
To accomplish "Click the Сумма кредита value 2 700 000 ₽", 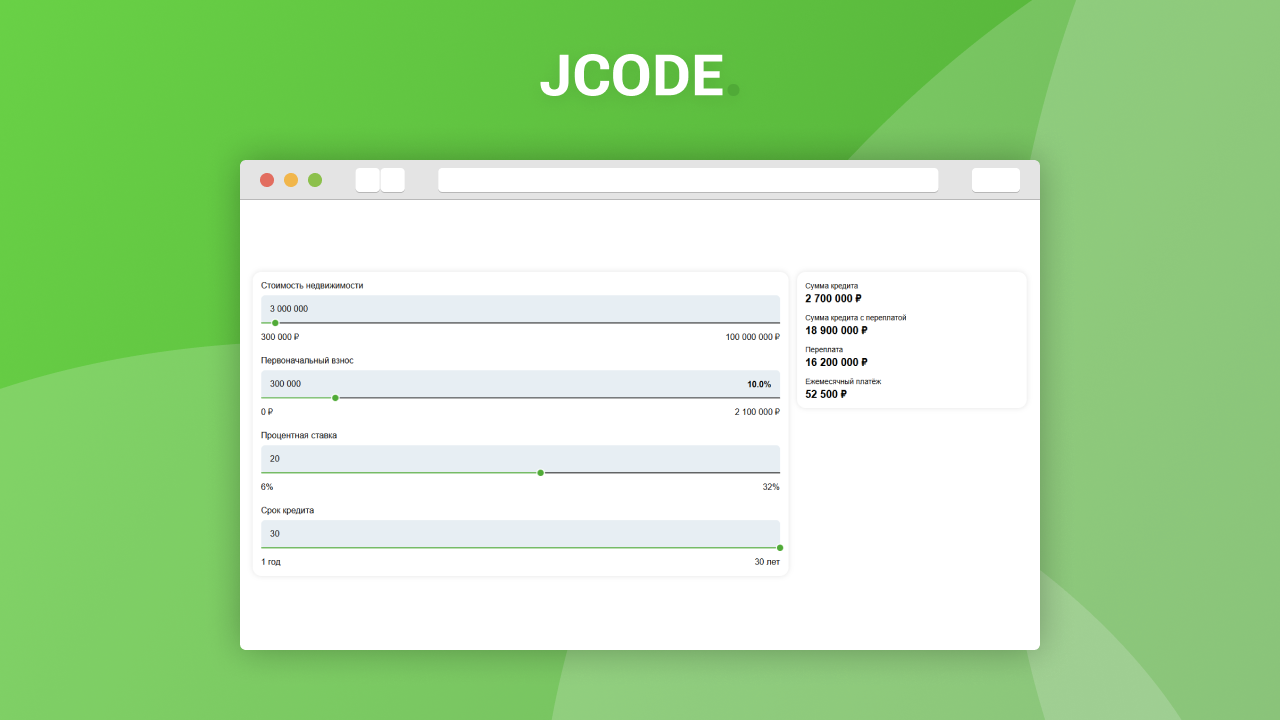I will click(x=833, y=298).
